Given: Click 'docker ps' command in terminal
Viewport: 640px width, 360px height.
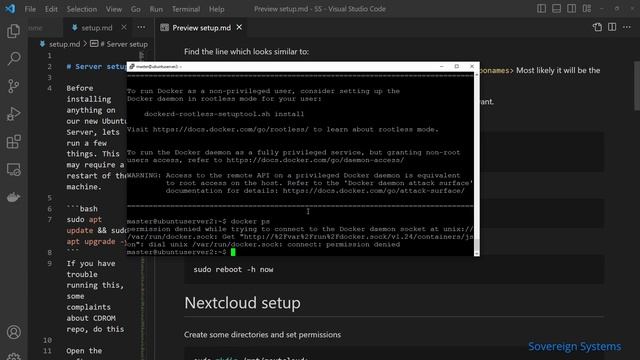Looking at the screenshot, I should click(x=250, y=221).
